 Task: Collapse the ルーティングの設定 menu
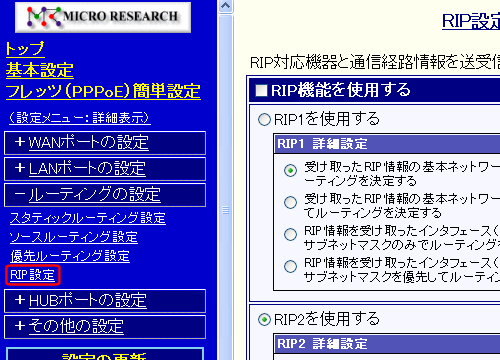tap(95, 195)
